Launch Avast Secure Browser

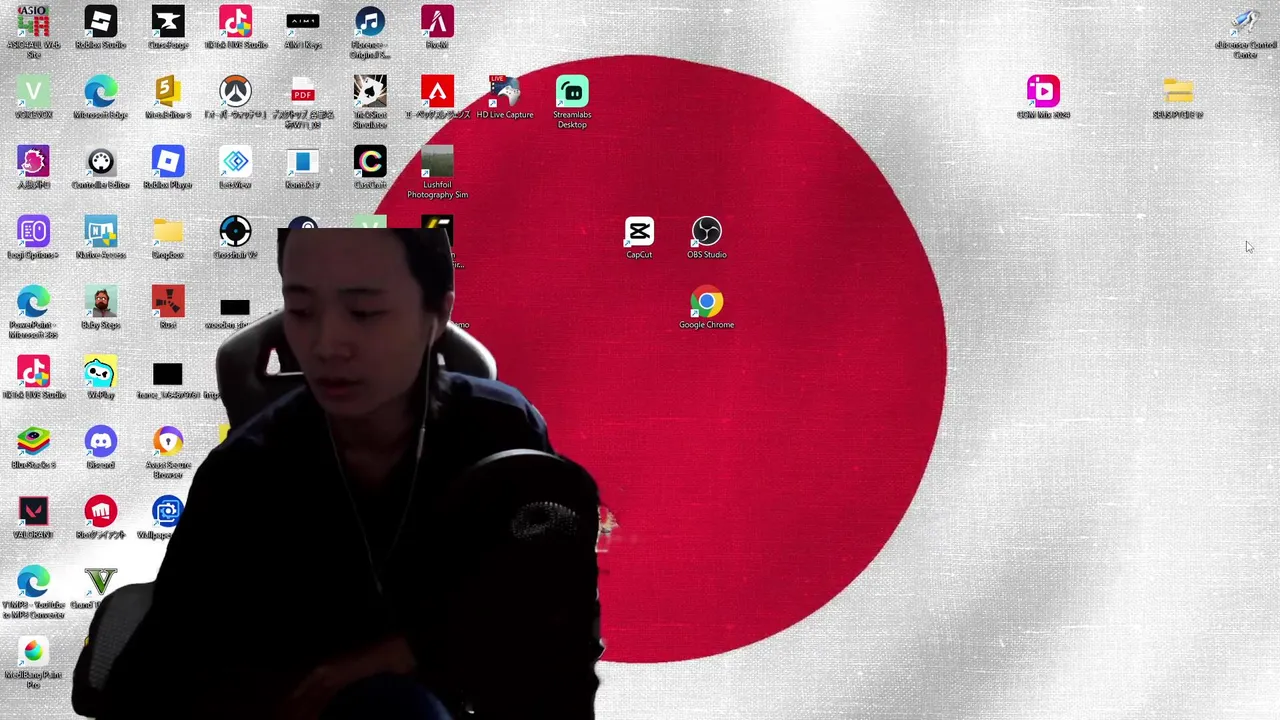pos(168,452)
